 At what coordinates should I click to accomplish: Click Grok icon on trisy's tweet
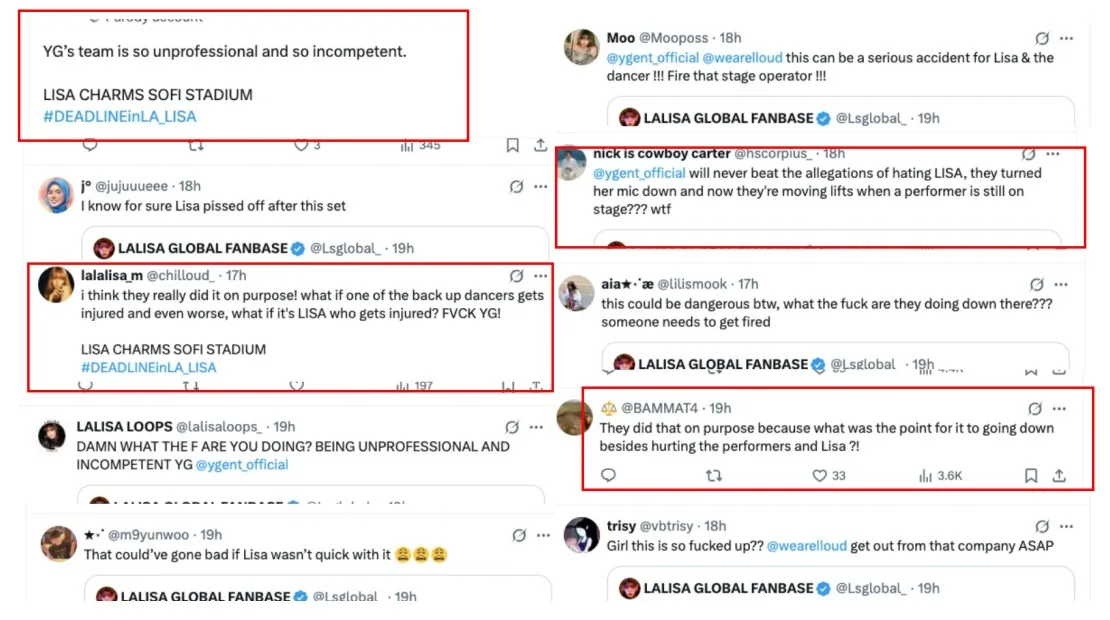point(1042,526)
